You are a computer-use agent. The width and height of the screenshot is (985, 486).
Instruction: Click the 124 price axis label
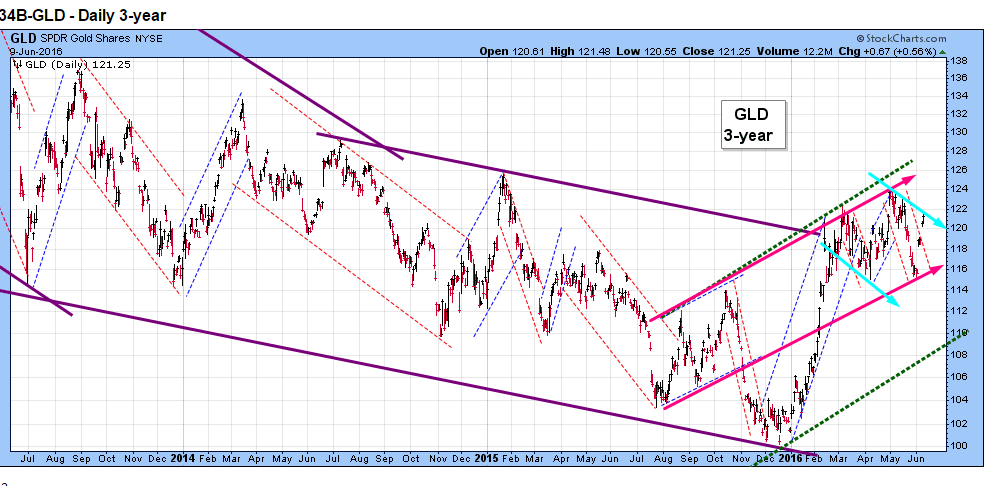[958, 188]
